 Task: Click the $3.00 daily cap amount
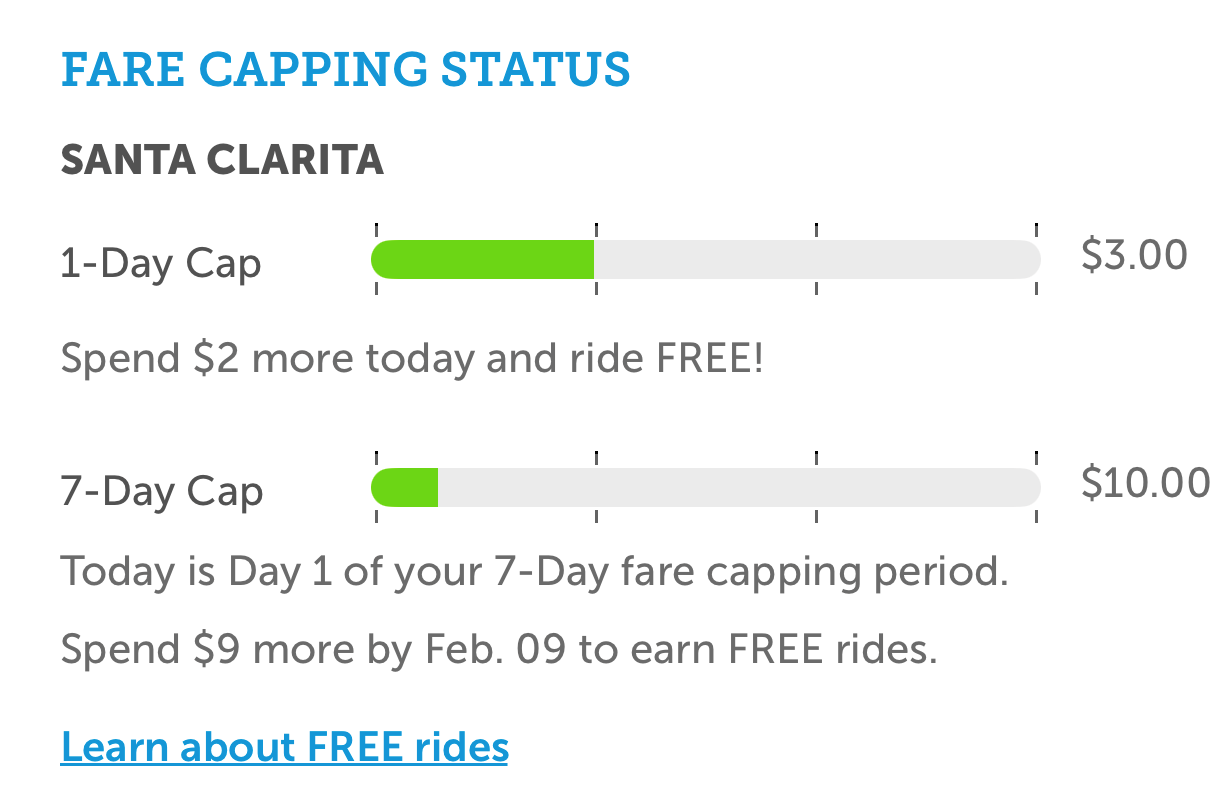coord(1134,255)
